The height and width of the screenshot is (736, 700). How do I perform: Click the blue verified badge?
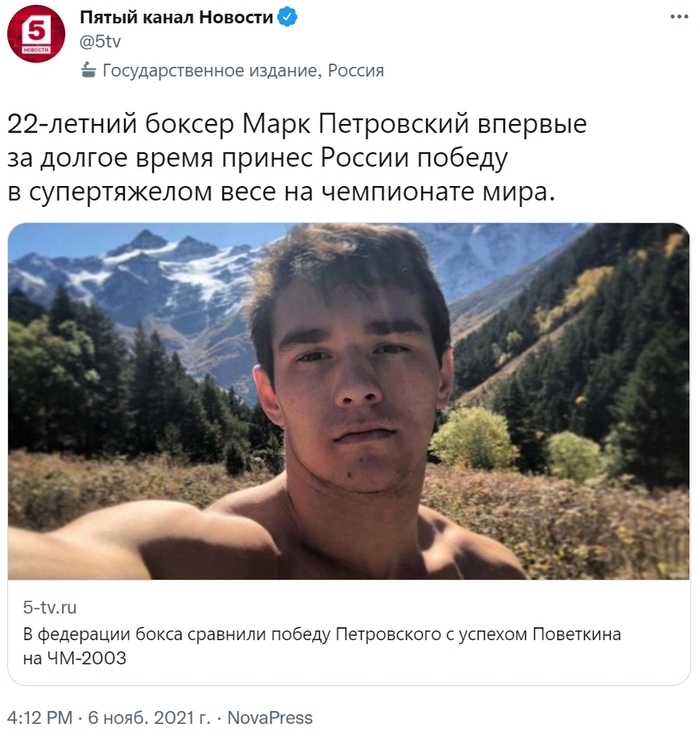pos(287,17)
